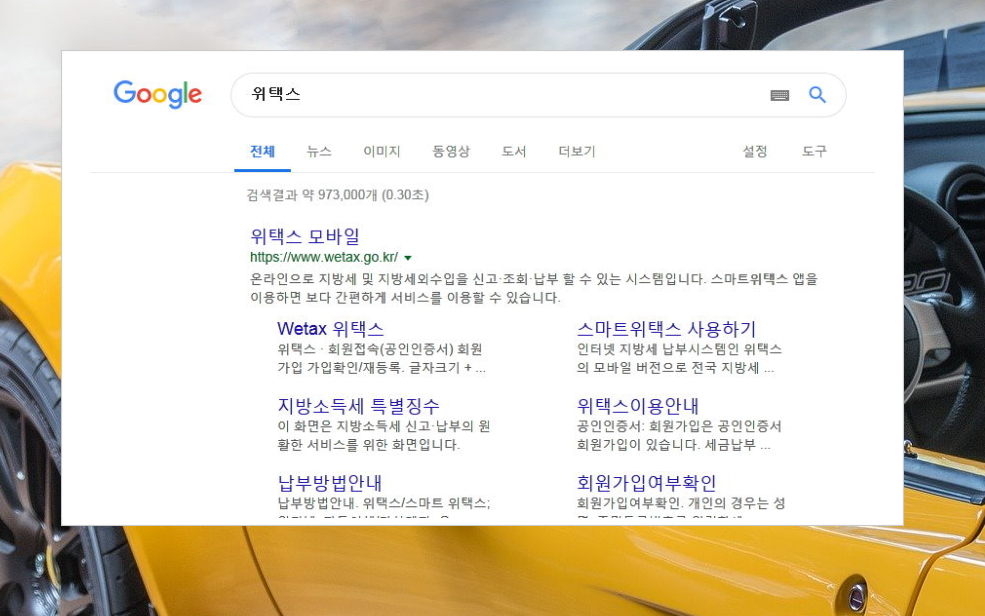
Task: Open the 설정 menu
Action: (755, 151)
